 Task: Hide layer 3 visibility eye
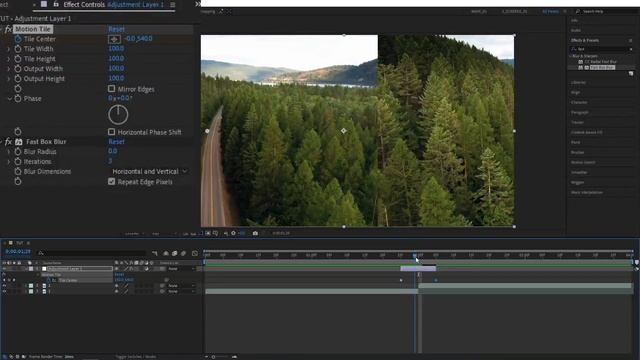pos(4,291)
